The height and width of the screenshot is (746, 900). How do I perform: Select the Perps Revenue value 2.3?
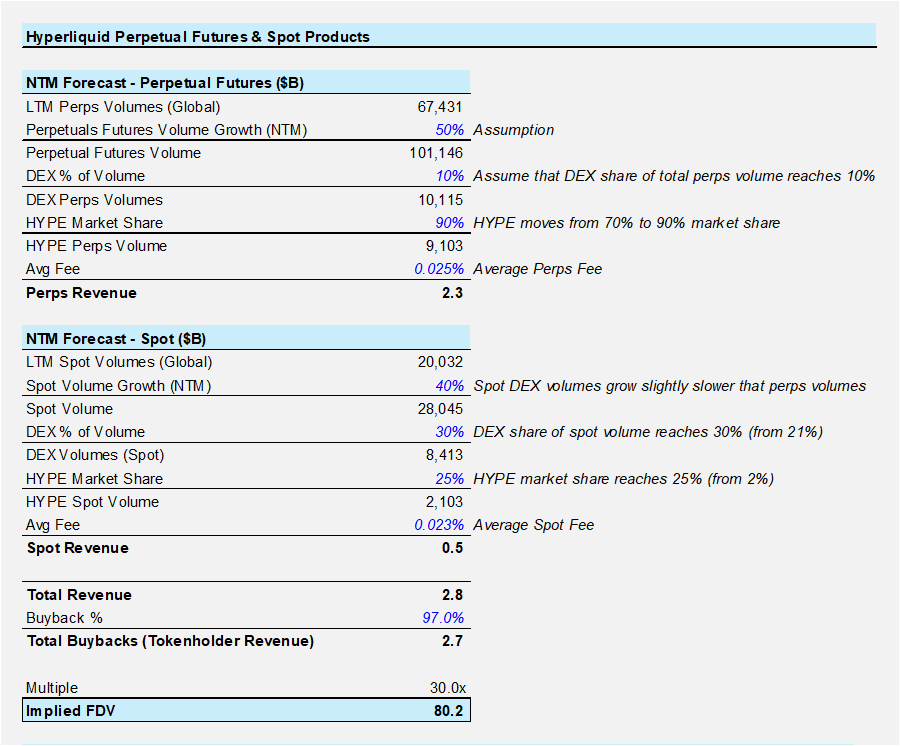pos(451,293)
